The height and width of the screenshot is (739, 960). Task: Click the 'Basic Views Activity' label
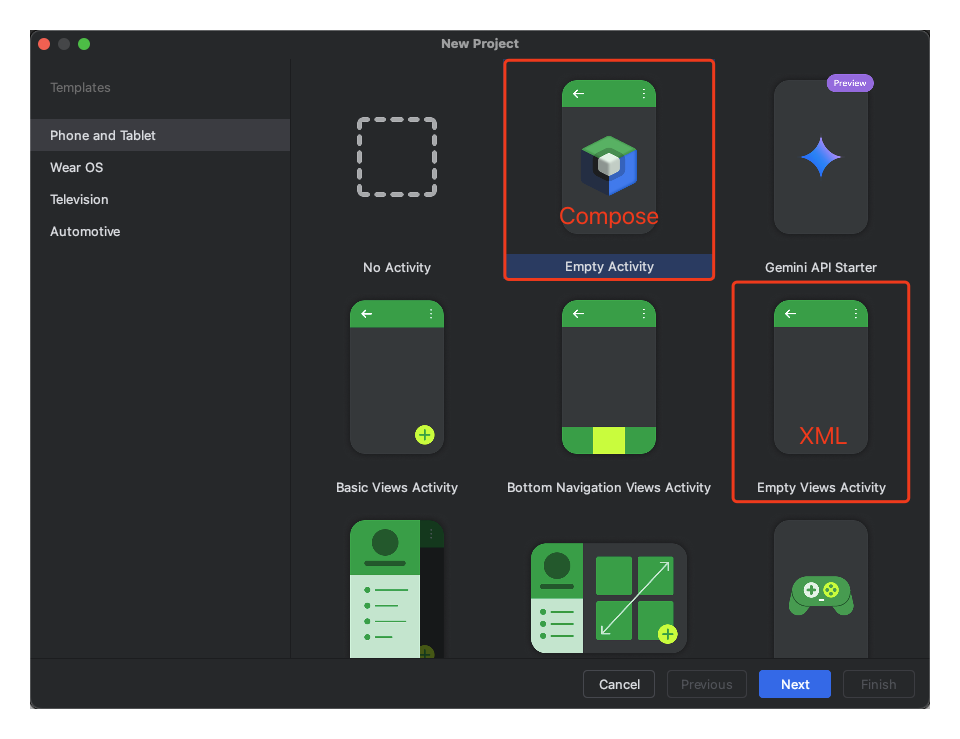[397, 487]
